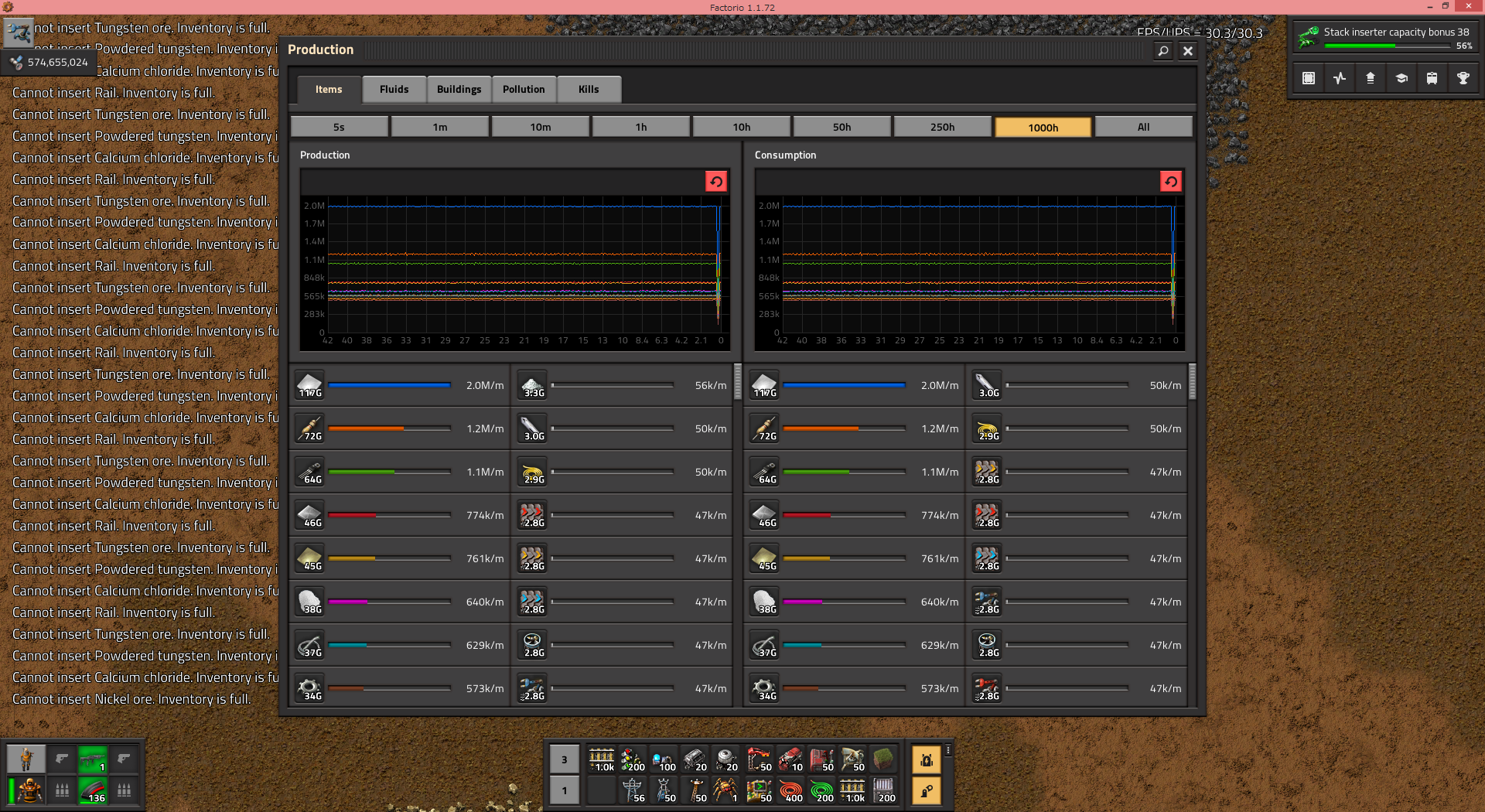Image resolution: width=1485 pixels, height=812 pixels.
Task: Click Production item icon with 640k/m rate
Action: [x=309, y=602]
